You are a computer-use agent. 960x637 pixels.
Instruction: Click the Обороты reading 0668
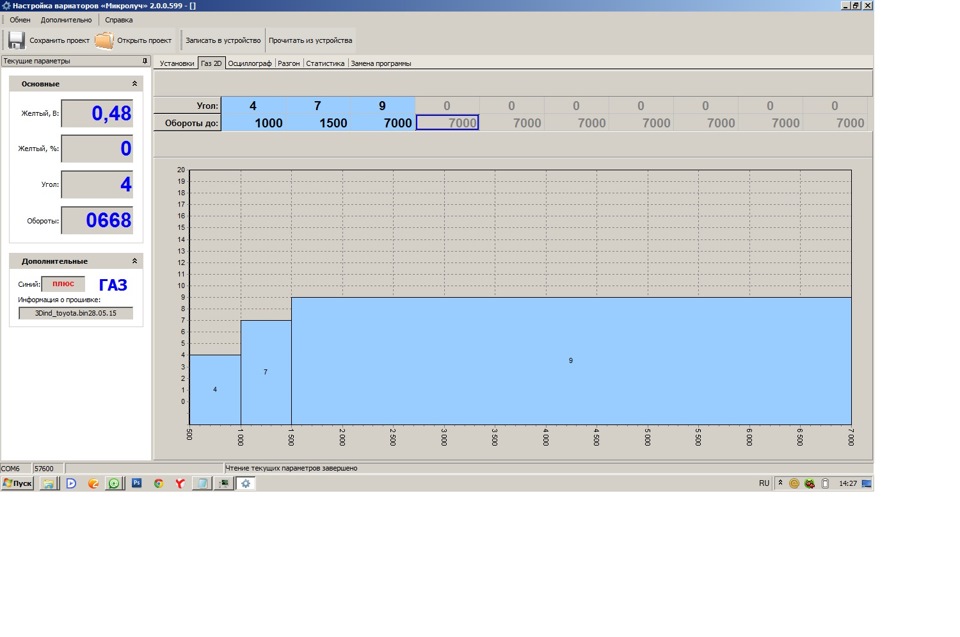click(97, 220)
